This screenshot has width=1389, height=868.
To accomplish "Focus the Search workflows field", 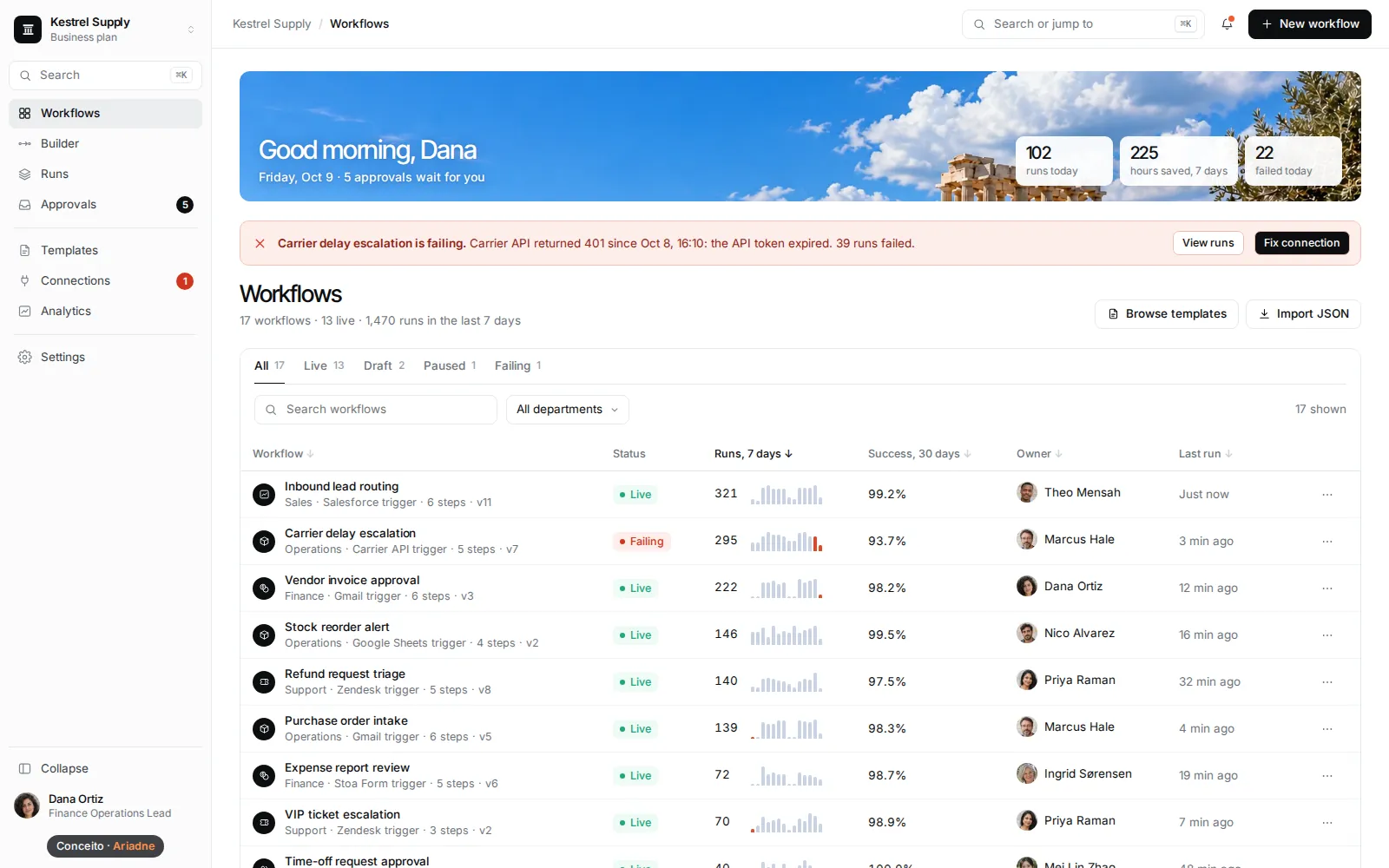I will coord(376,410).
